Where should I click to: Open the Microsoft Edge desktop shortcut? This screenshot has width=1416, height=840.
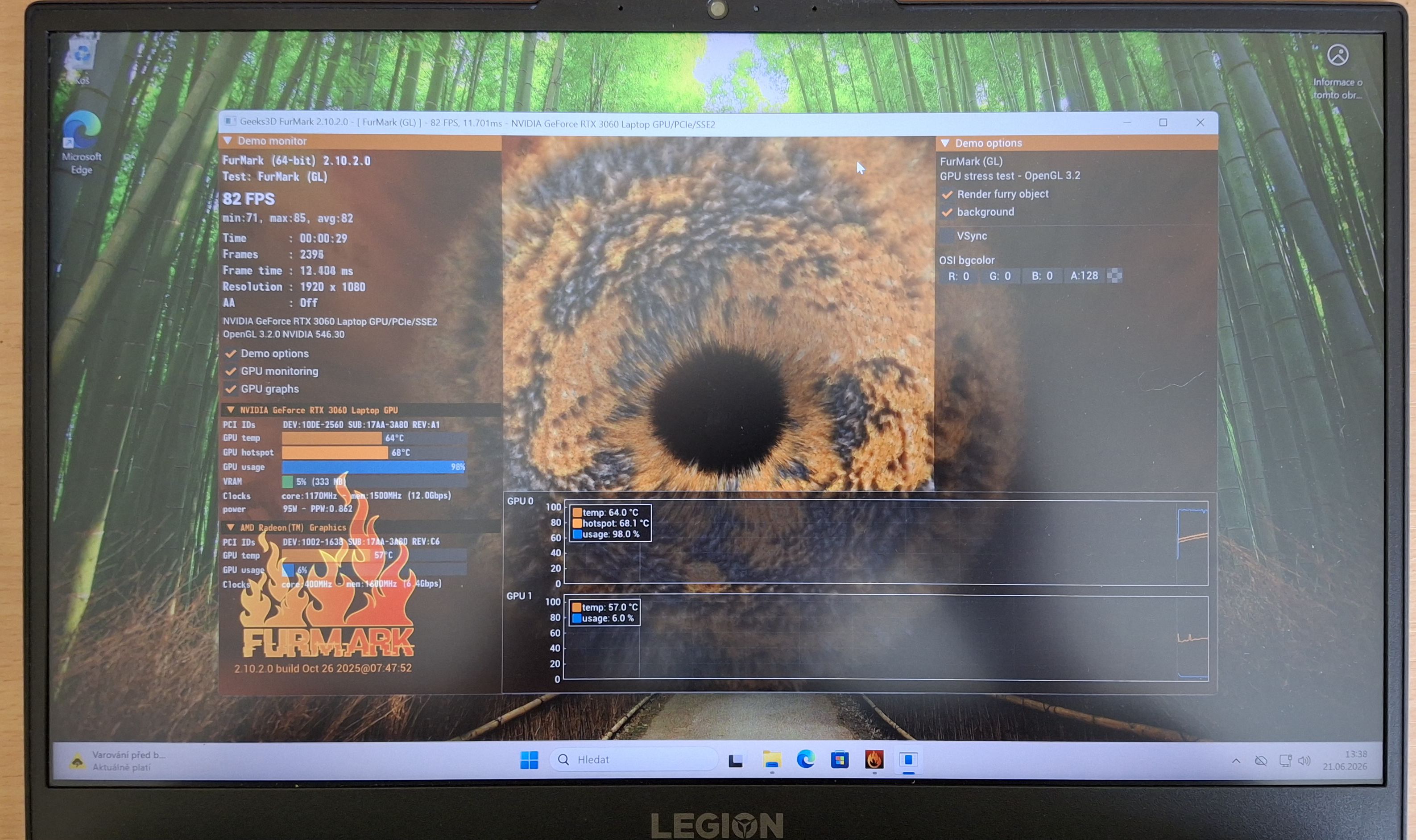pyautogui.click(x=82, y=143)
